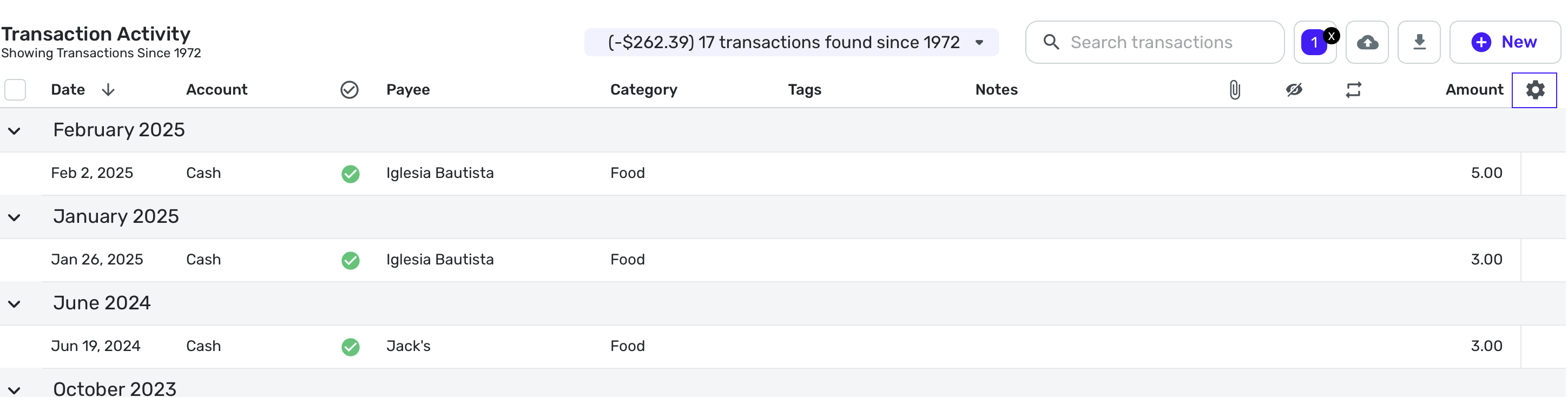The width and height of the screenshot is (1568, 397).
Task: Click the recurring transactions column icon
Action: coord(1353,90)
